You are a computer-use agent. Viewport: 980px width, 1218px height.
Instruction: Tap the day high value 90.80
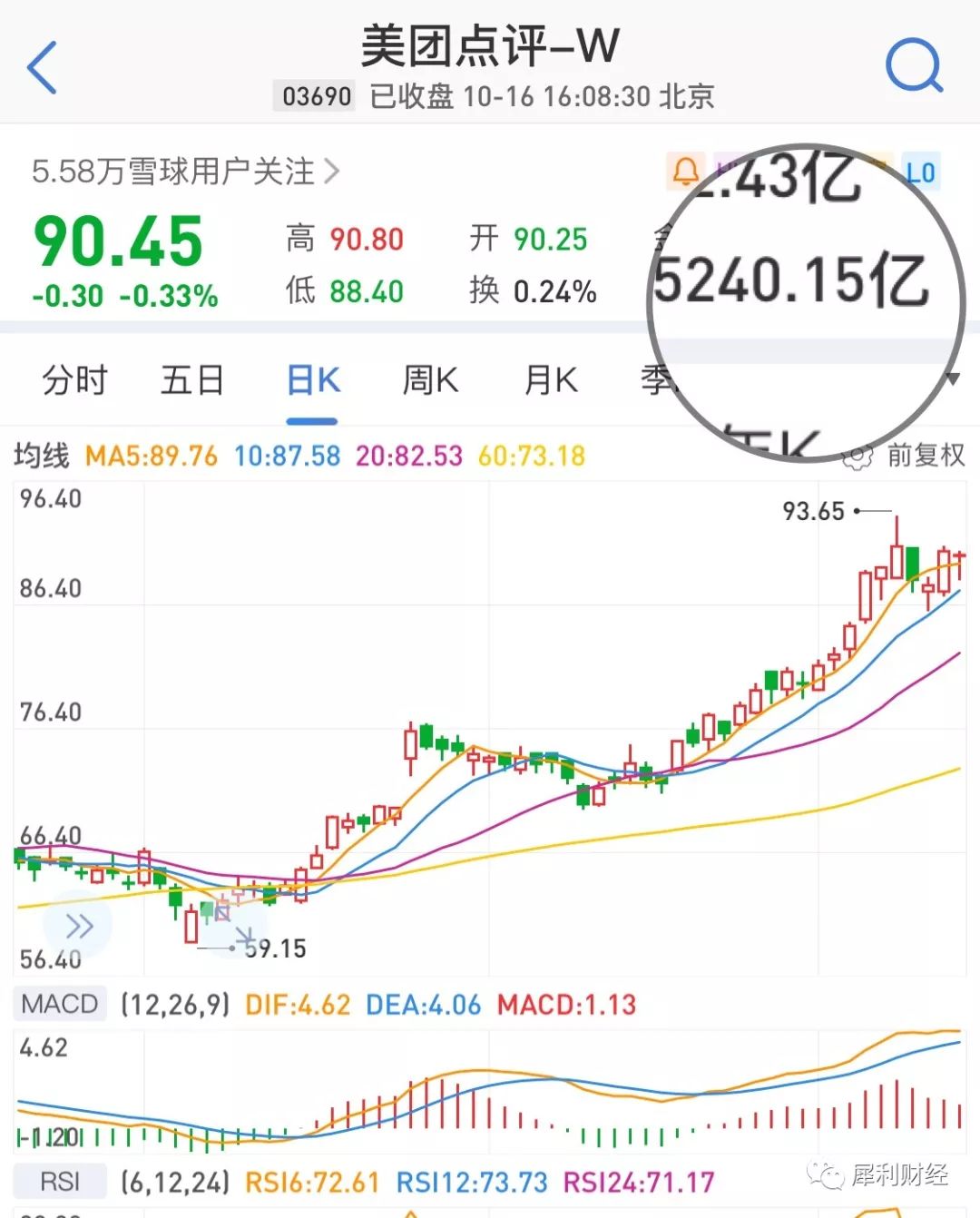point(367,240)
